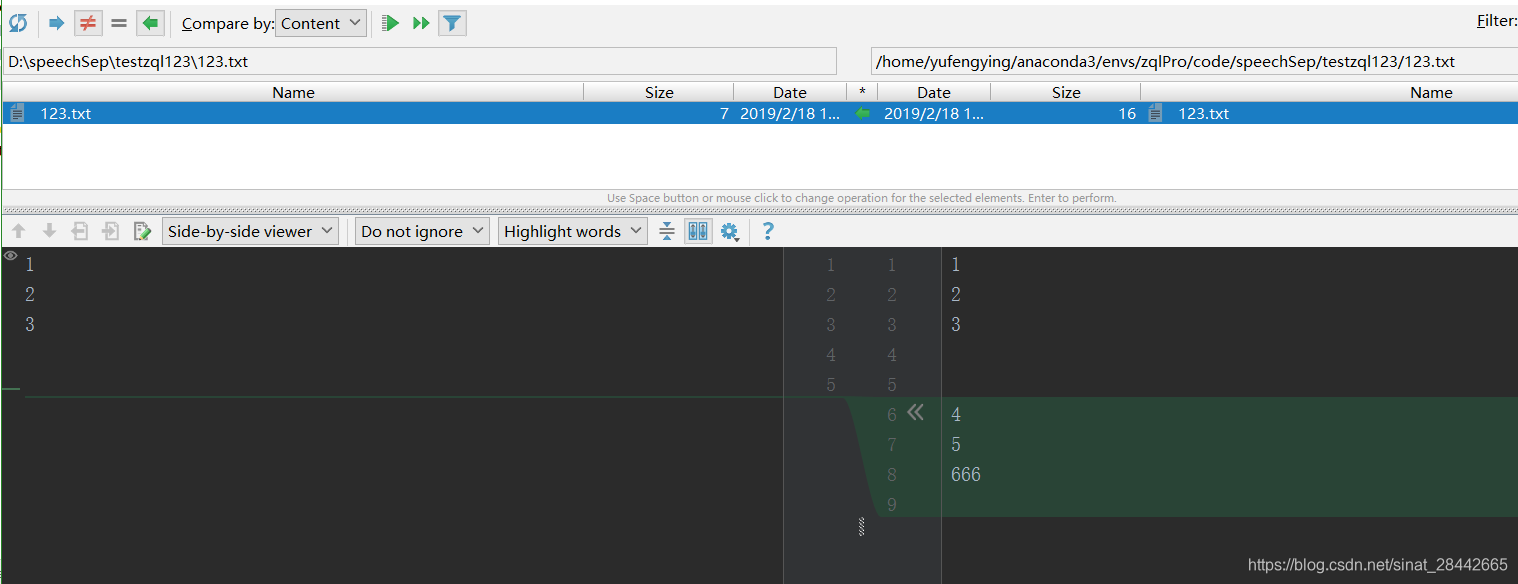Click the compare next file icon

[111, 231]
